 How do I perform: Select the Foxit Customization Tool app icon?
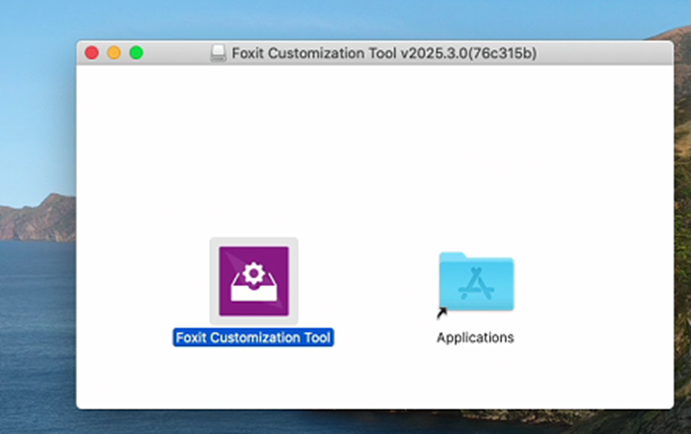(253, 281)
